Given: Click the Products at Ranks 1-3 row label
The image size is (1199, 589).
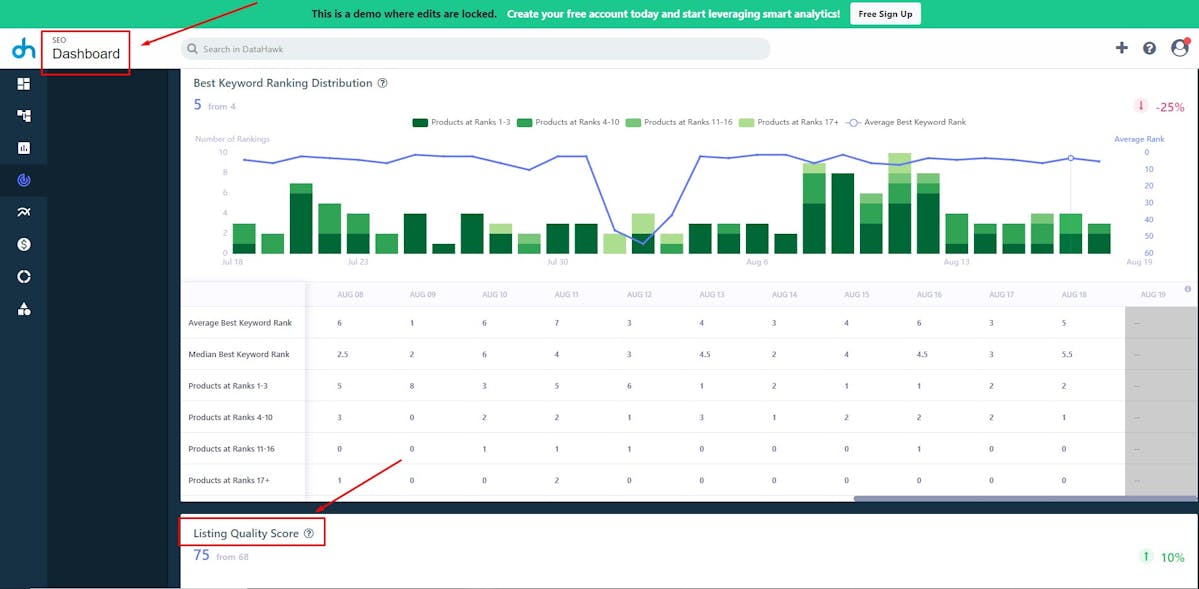Looking at the screenshot, I should point(228,386).
